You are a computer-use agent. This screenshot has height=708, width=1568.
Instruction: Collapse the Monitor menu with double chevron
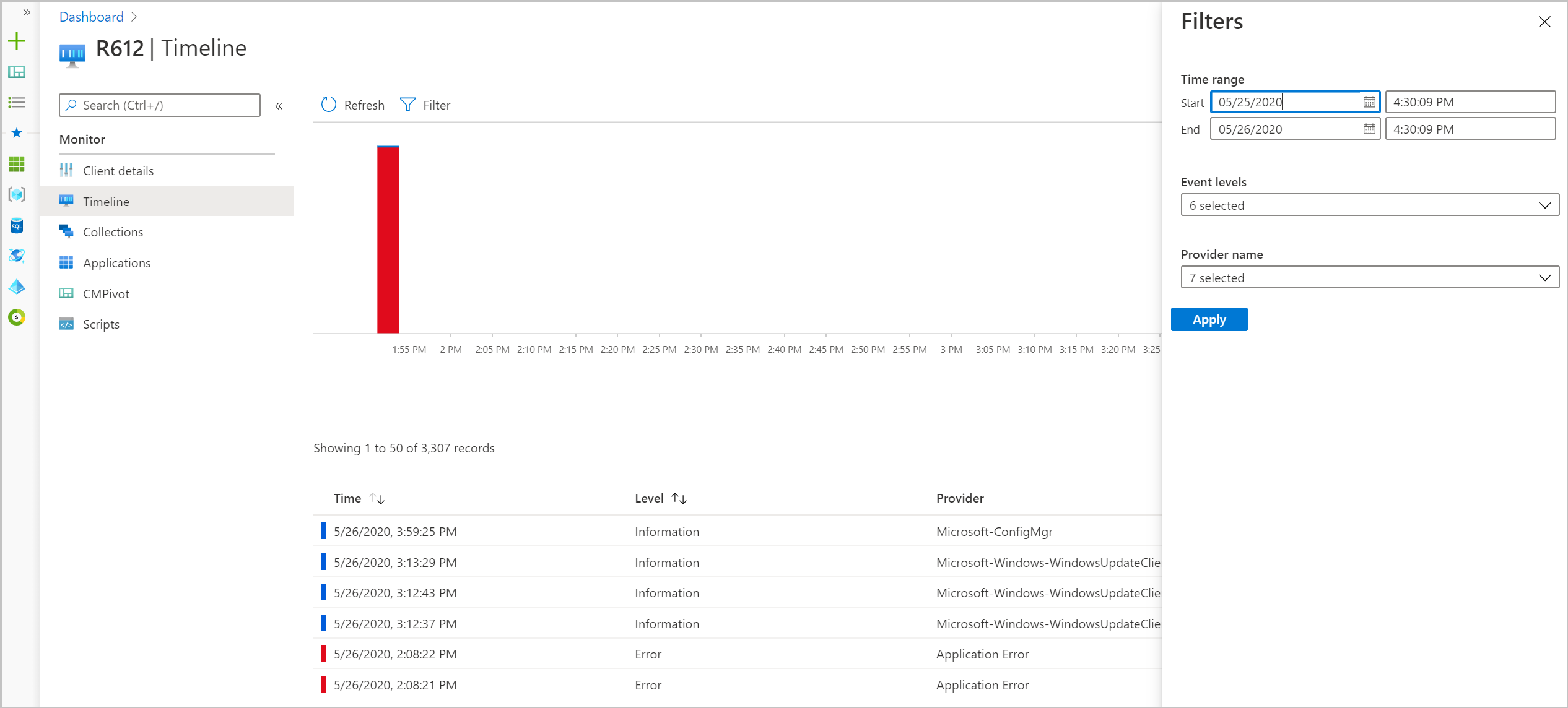click(279, 106)
